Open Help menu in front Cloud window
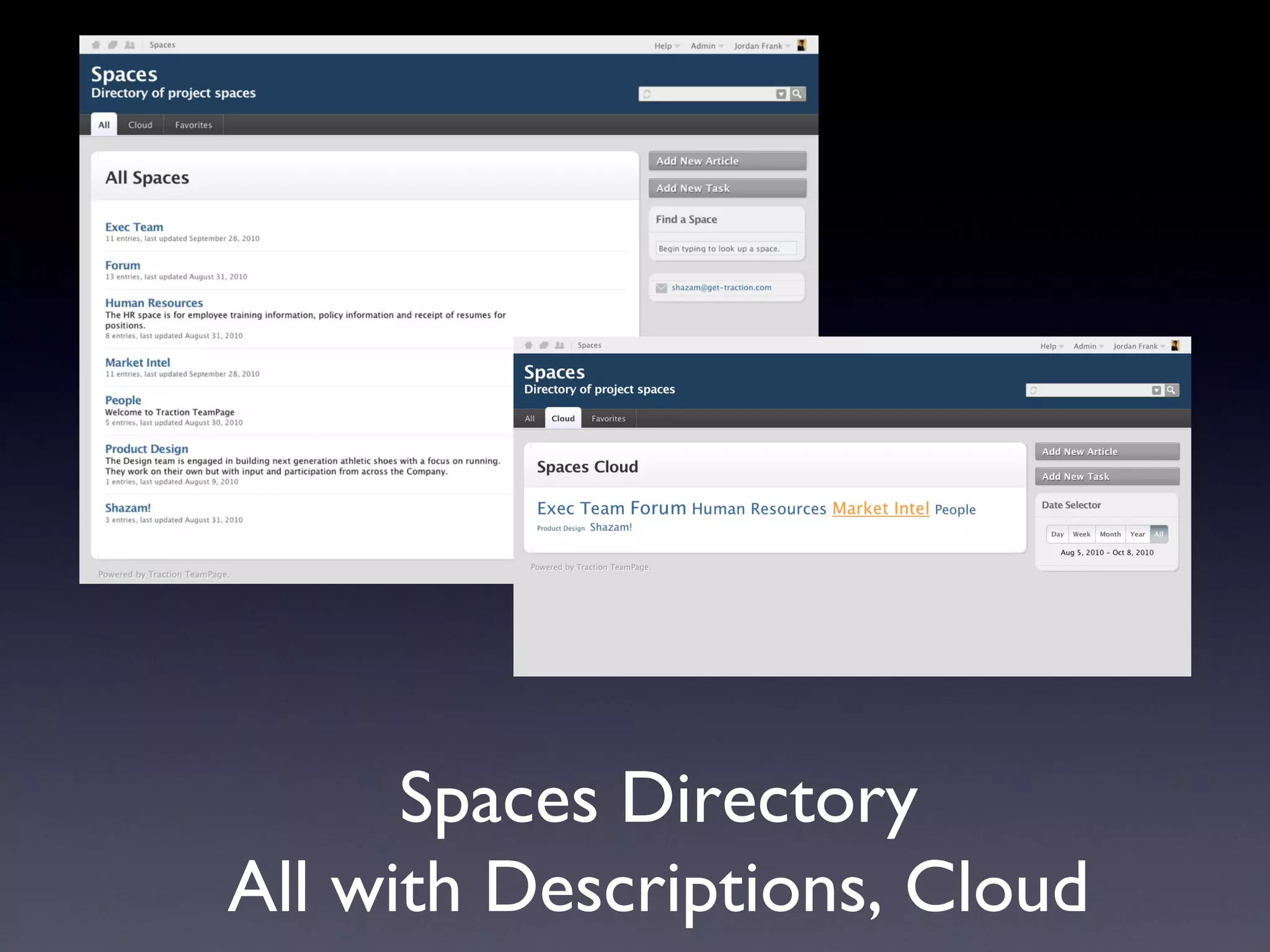This screenshot has width=1270, height=952. coord(1052,346)
